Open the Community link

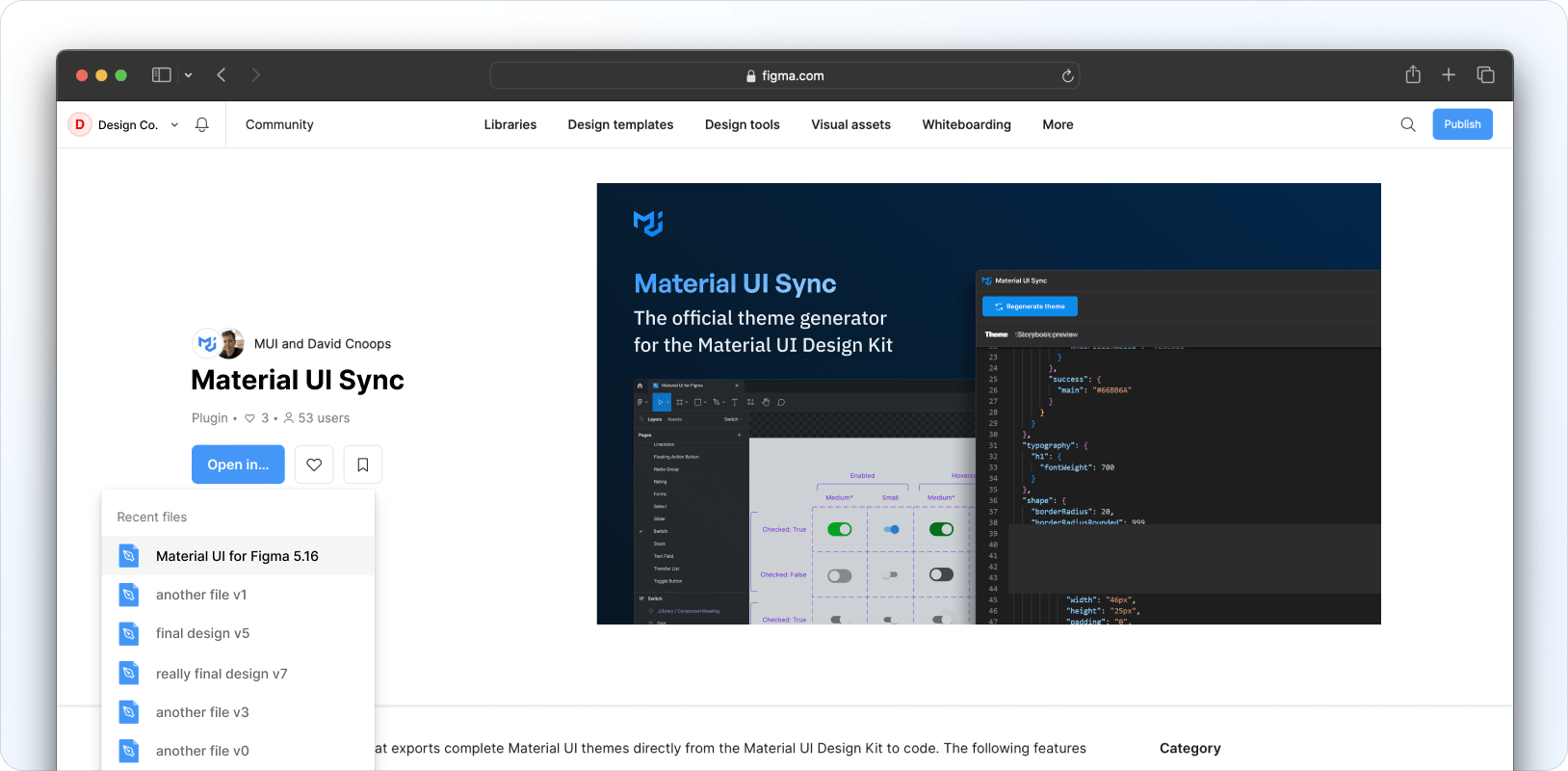(x=279, y=124)
